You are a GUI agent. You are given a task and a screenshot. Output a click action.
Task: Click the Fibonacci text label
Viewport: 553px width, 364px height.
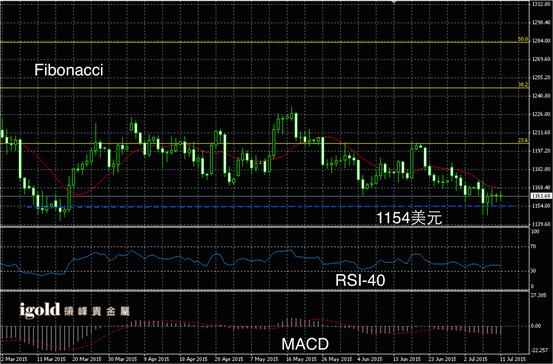pos(69,70)
